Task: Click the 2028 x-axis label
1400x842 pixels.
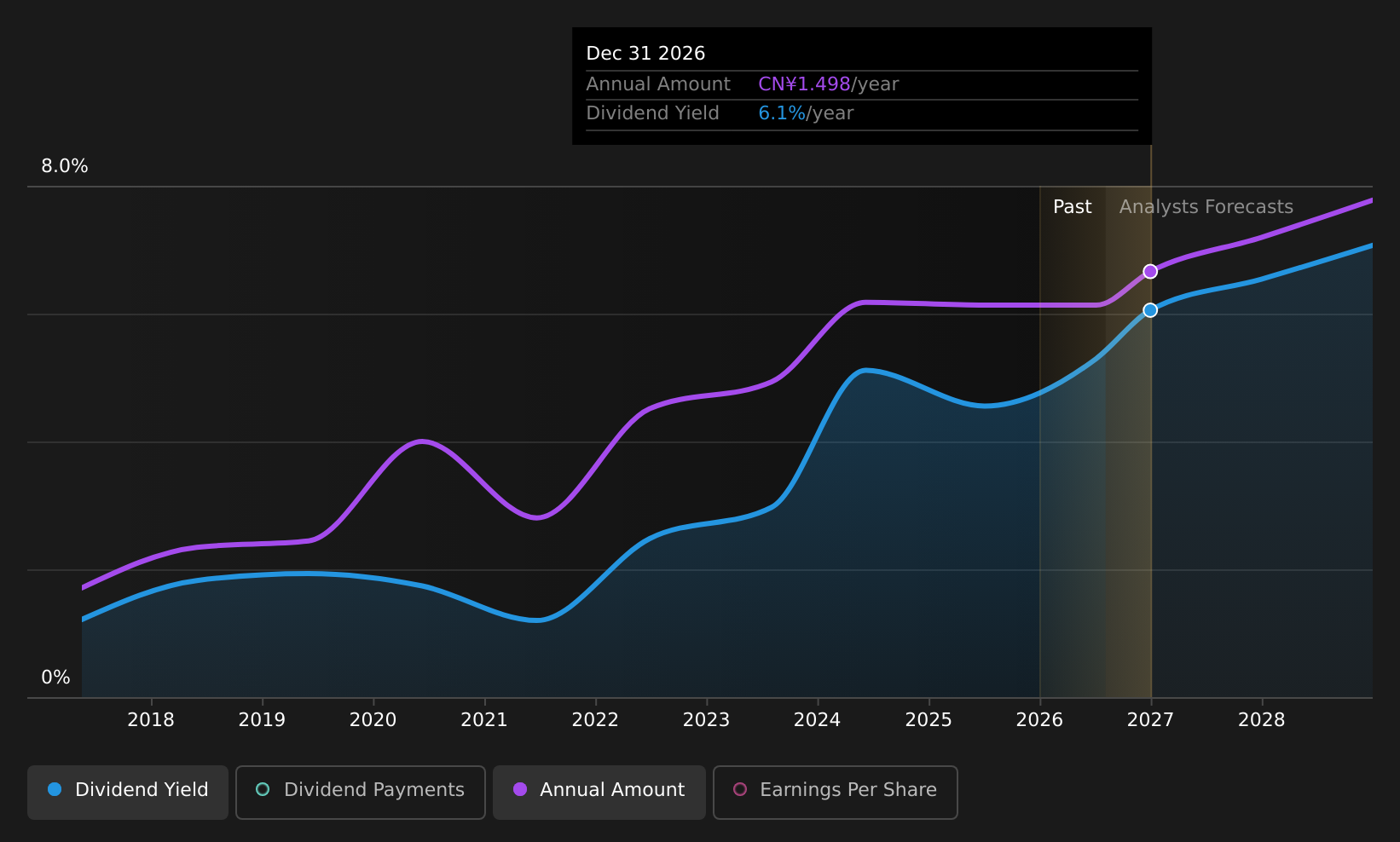Action: [x=1262, y=720]
